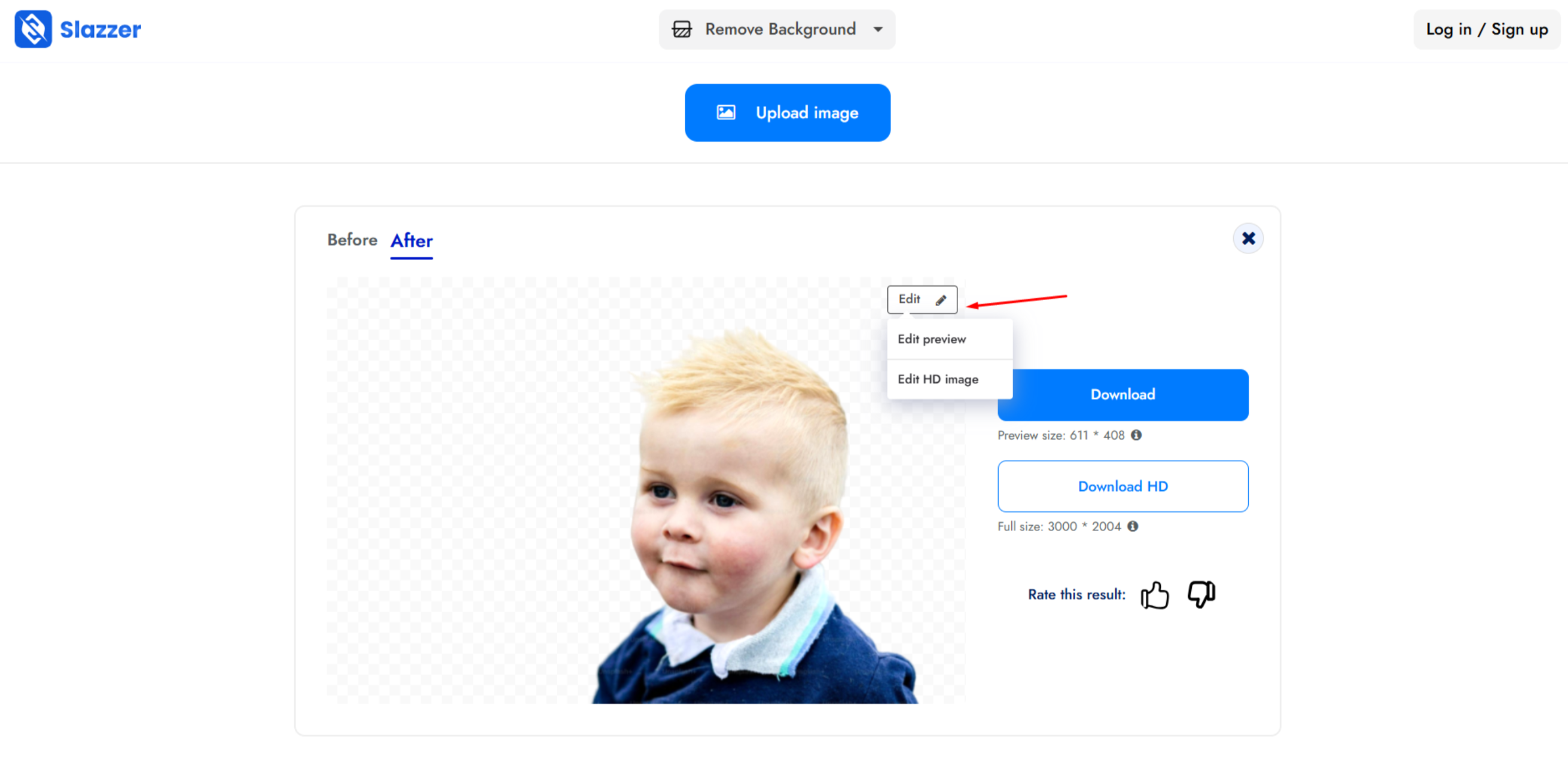The width and height of the screenshot is (1568, 763).
Task: Click the picture icon in Upload button
Action: (725, 112)
